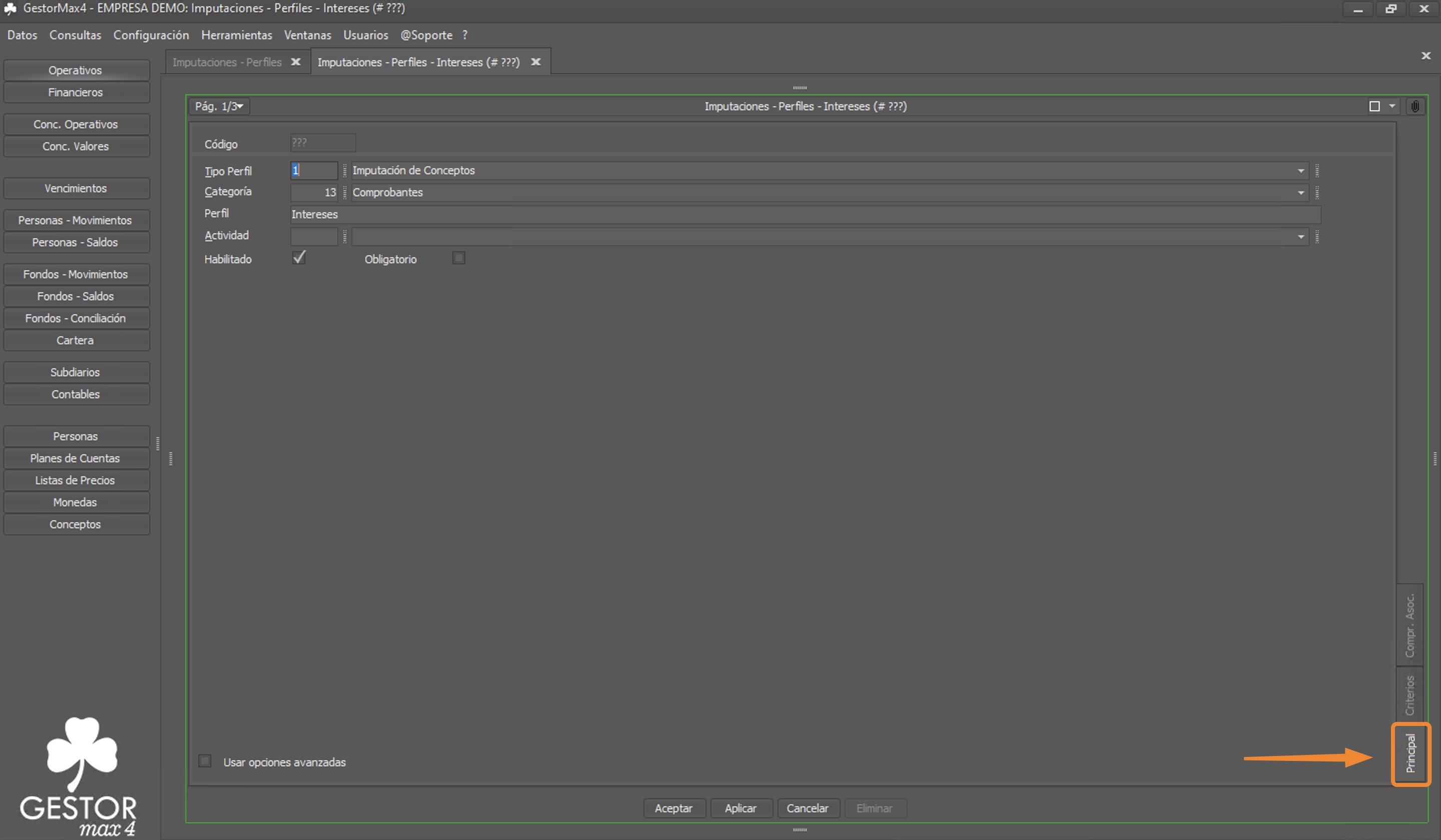This screenshot has height=840, width=1441.
Task: Click the grip handle right of Categoría dropdown
Action: [1317, 193]
